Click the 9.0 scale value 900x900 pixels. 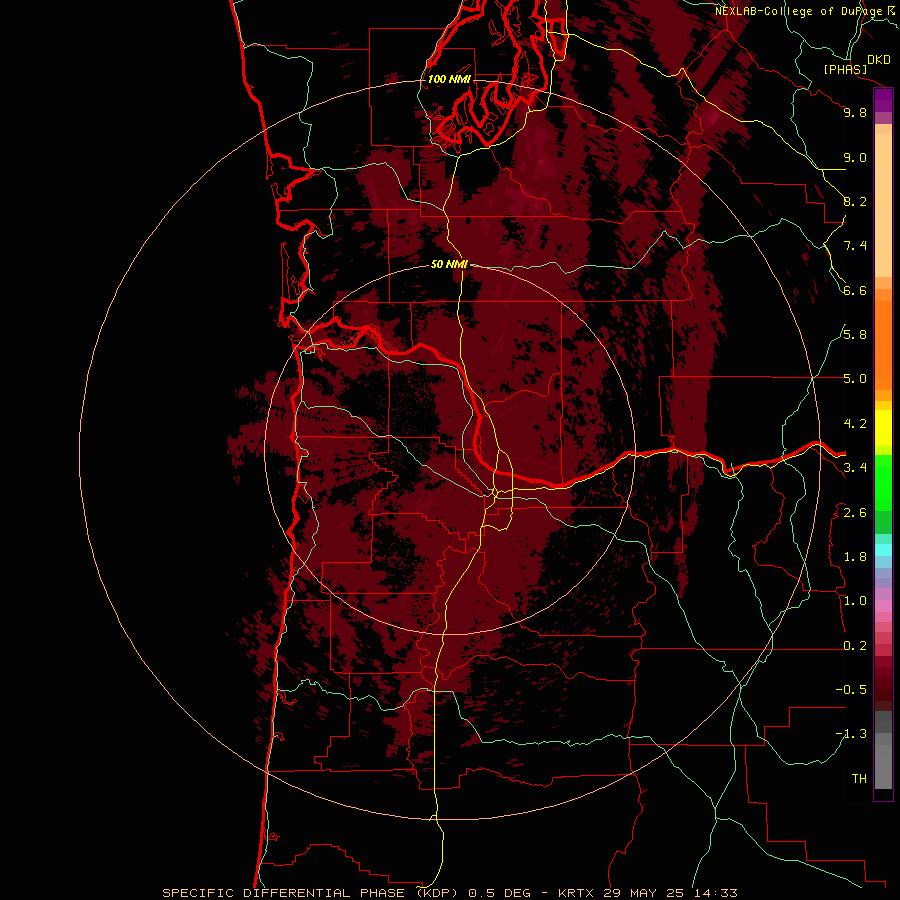click(855, 157)
